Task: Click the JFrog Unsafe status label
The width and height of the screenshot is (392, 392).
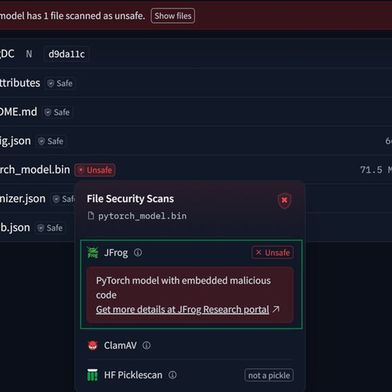Action: [273, 253]
